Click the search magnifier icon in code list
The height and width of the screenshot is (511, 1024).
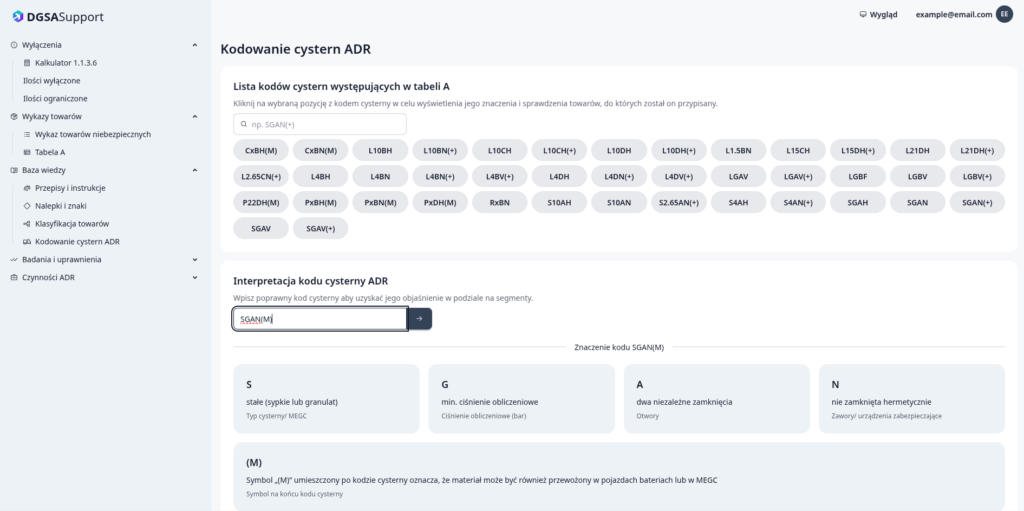(243, 124)
